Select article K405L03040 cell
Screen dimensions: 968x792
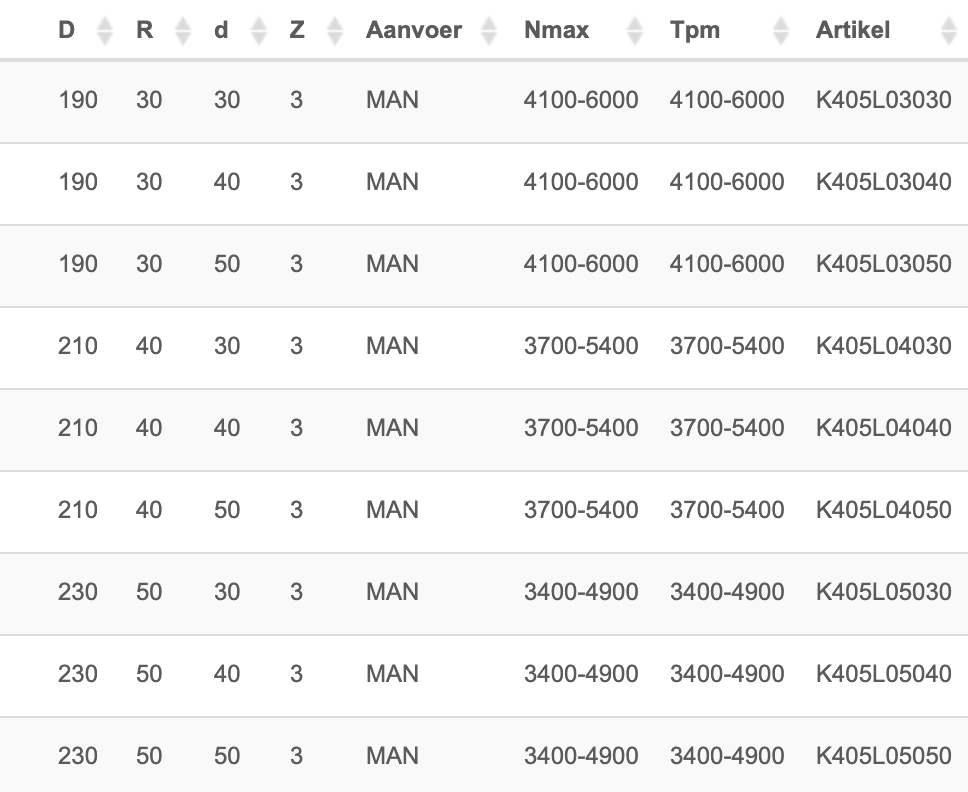tap(883, 182)
